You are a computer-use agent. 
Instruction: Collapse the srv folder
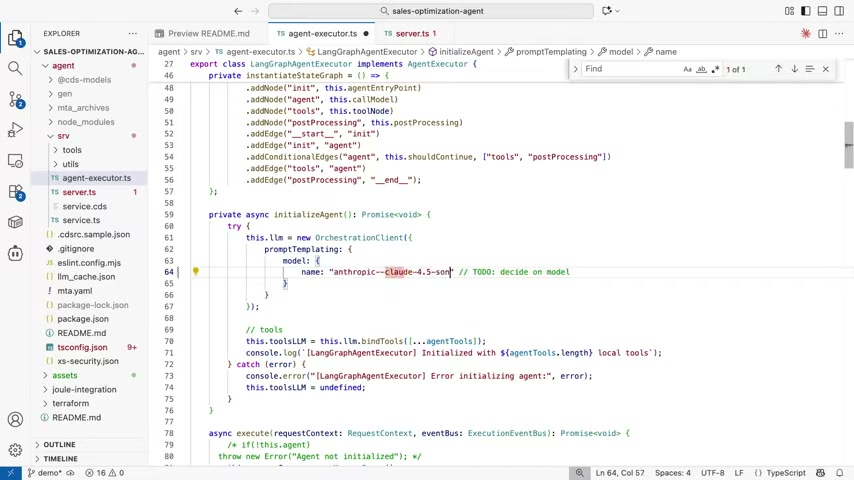click(51, 136)
